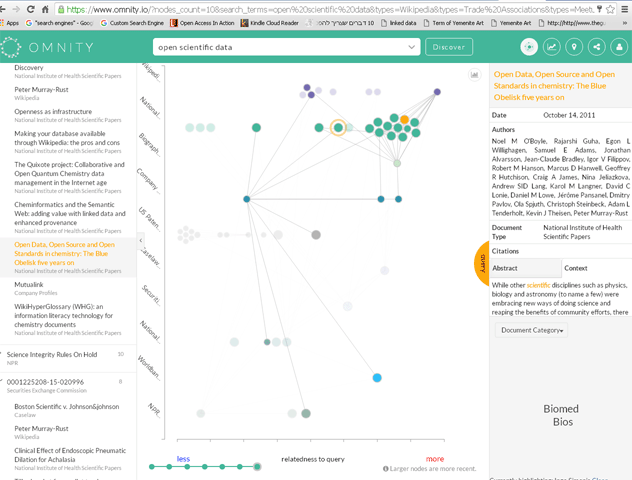Expand the Document Category dropdown

coord(531,330)
